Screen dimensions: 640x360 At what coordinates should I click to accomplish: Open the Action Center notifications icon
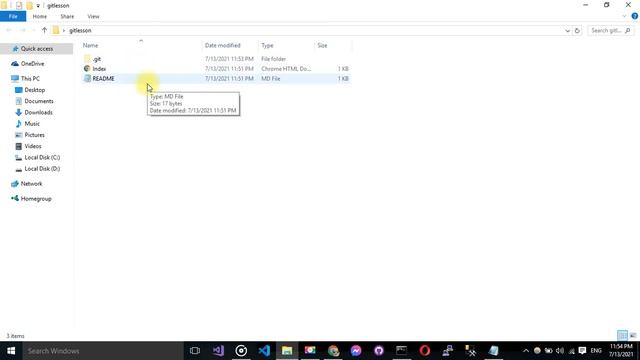(582, 351)
